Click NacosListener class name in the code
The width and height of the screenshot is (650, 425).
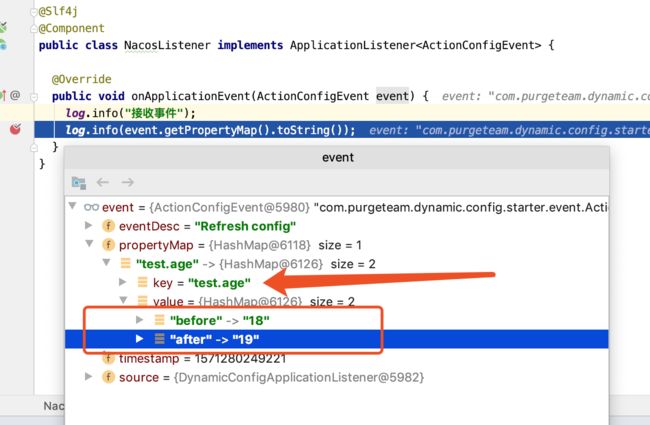coord(167,45)
